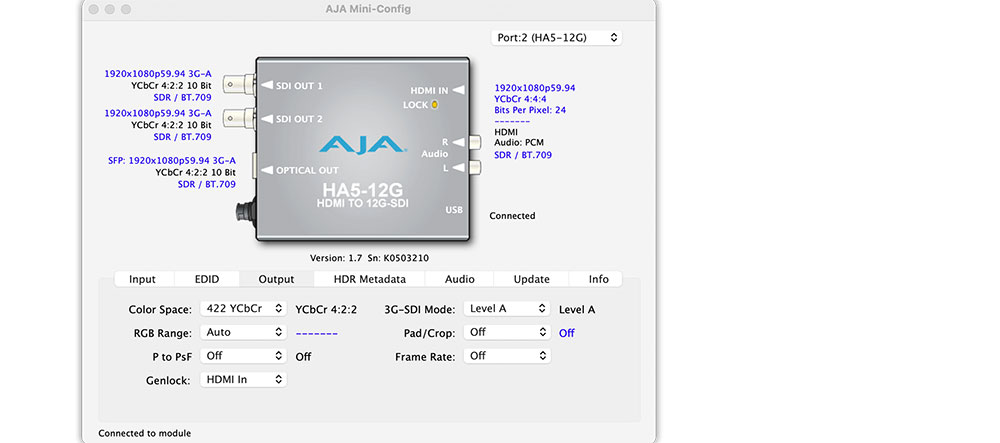Click the AJA logo on the device
Image resolution: width=1000 pixels, height=443 pixels.
(x=362, y=143)
